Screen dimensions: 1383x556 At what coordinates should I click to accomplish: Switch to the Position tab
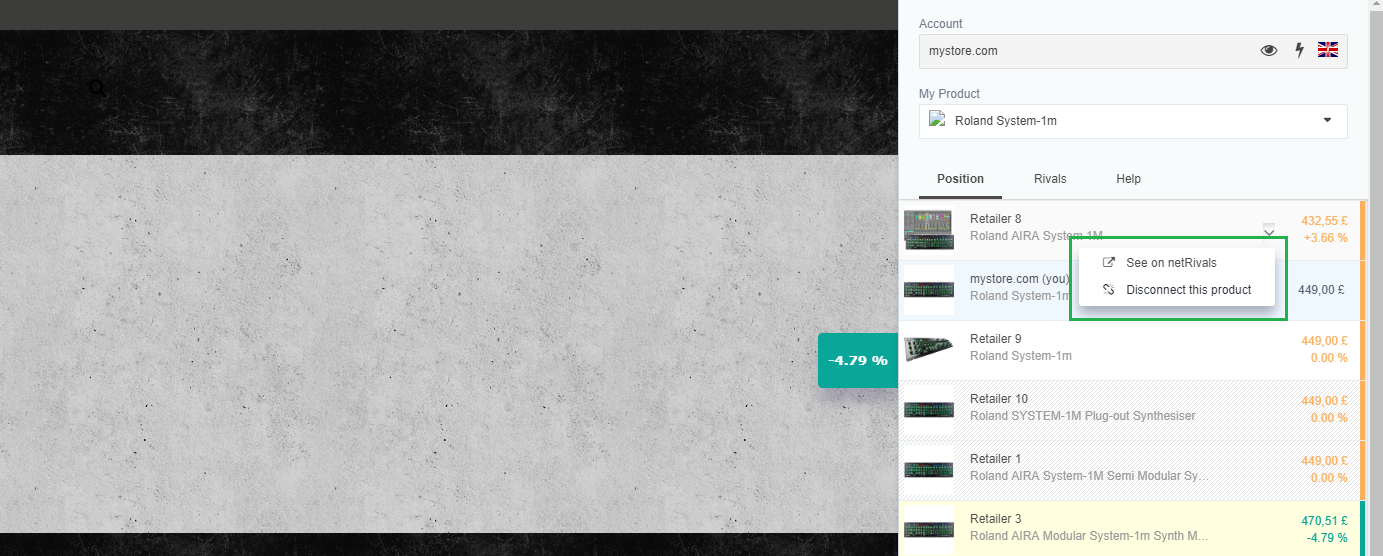coord(960,179)
